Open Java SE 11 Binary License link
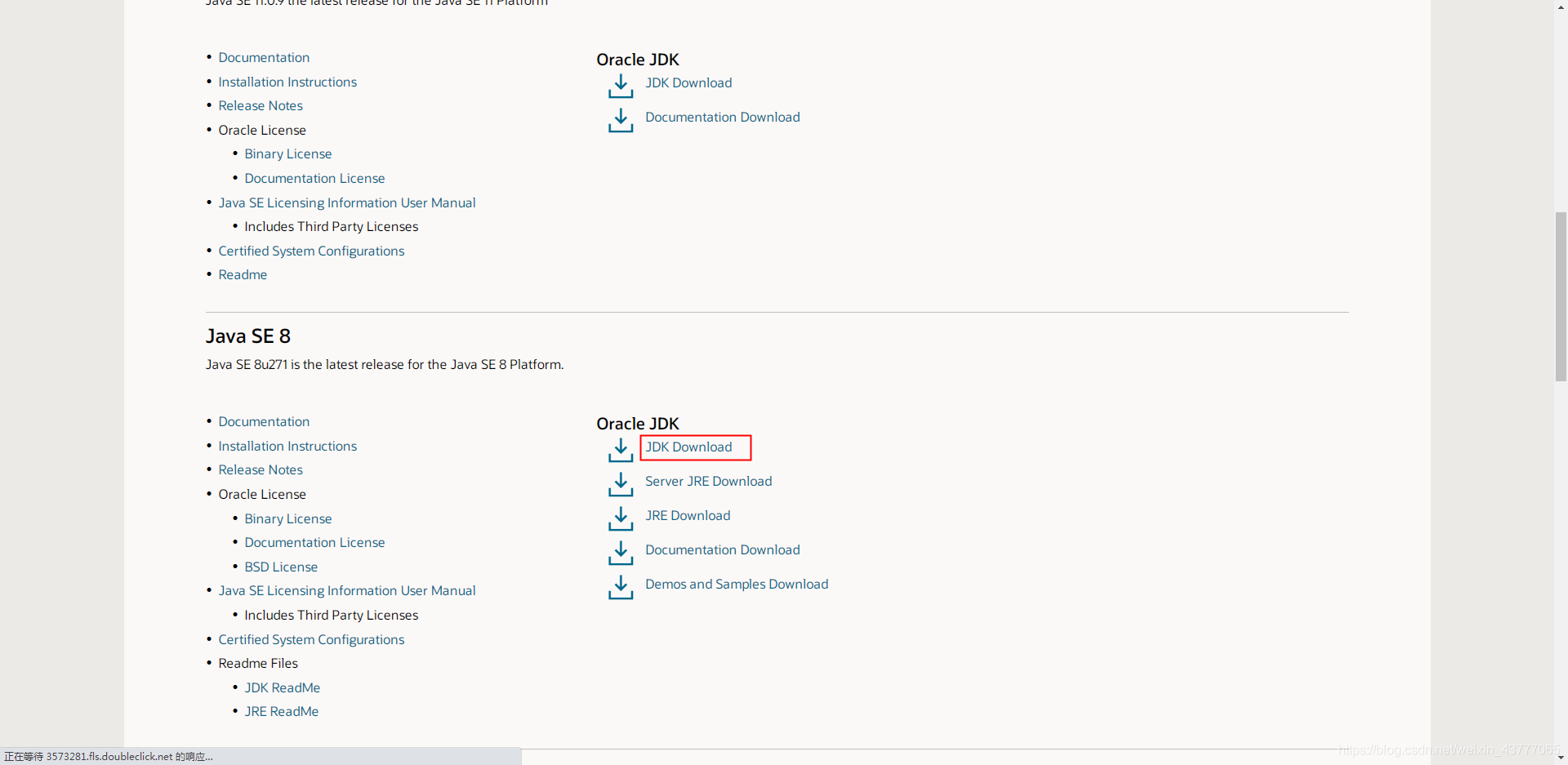The width and height of the screenshot is (1568, 765). pyautogui.click(x=288, y=153)
